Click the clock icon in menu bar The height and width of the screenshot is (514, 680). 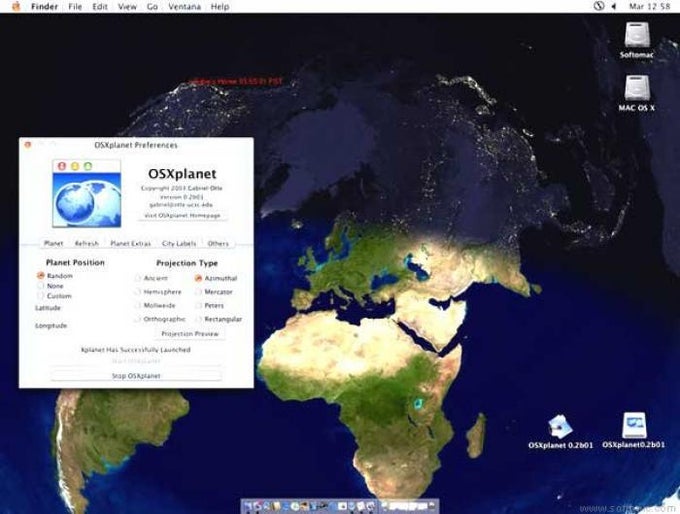pos(599,6)
